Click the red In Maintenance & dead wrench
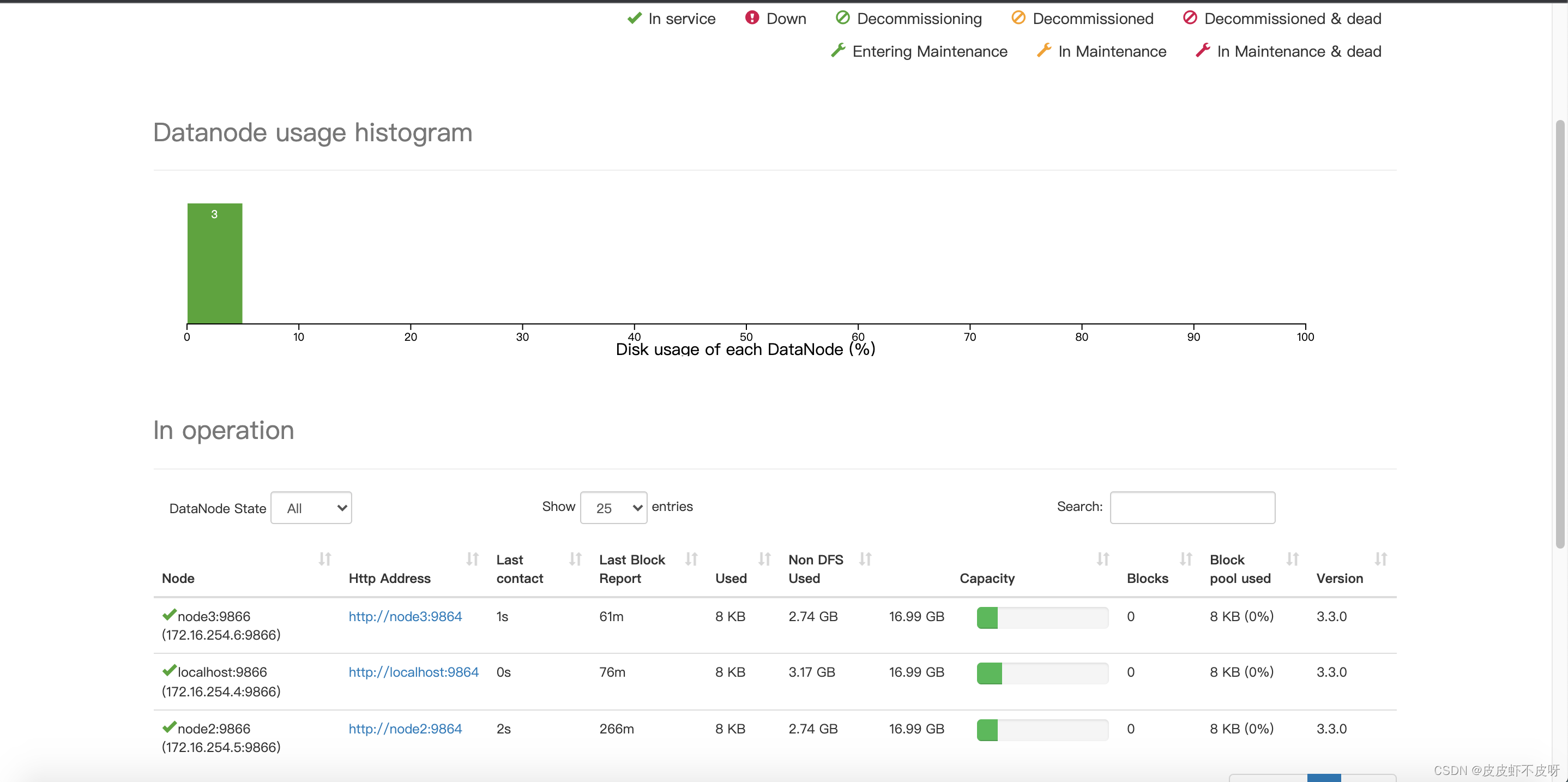 pos(1203,51)
